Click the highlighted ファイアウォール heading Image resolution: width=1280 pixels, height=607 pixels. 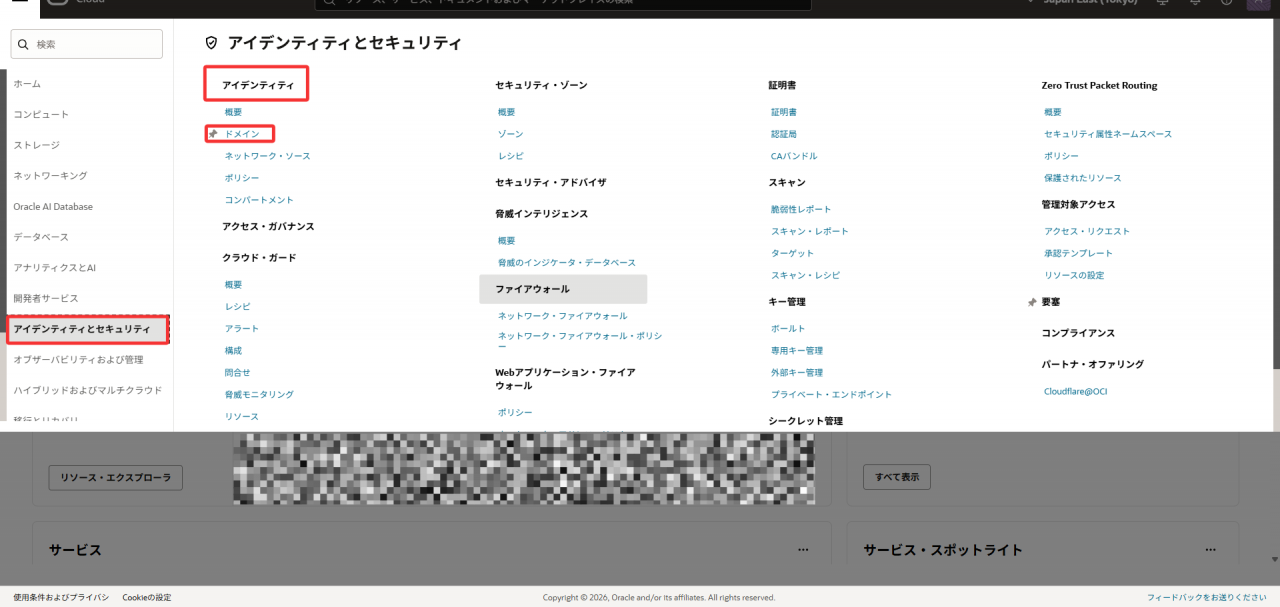click(563, 289)
